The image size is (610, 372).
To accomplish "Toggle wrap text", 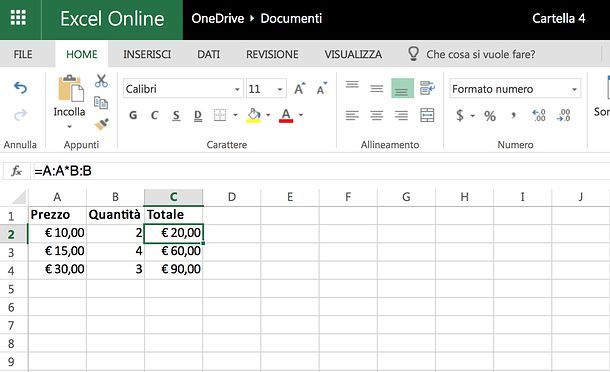I will (x=427, y=88).
